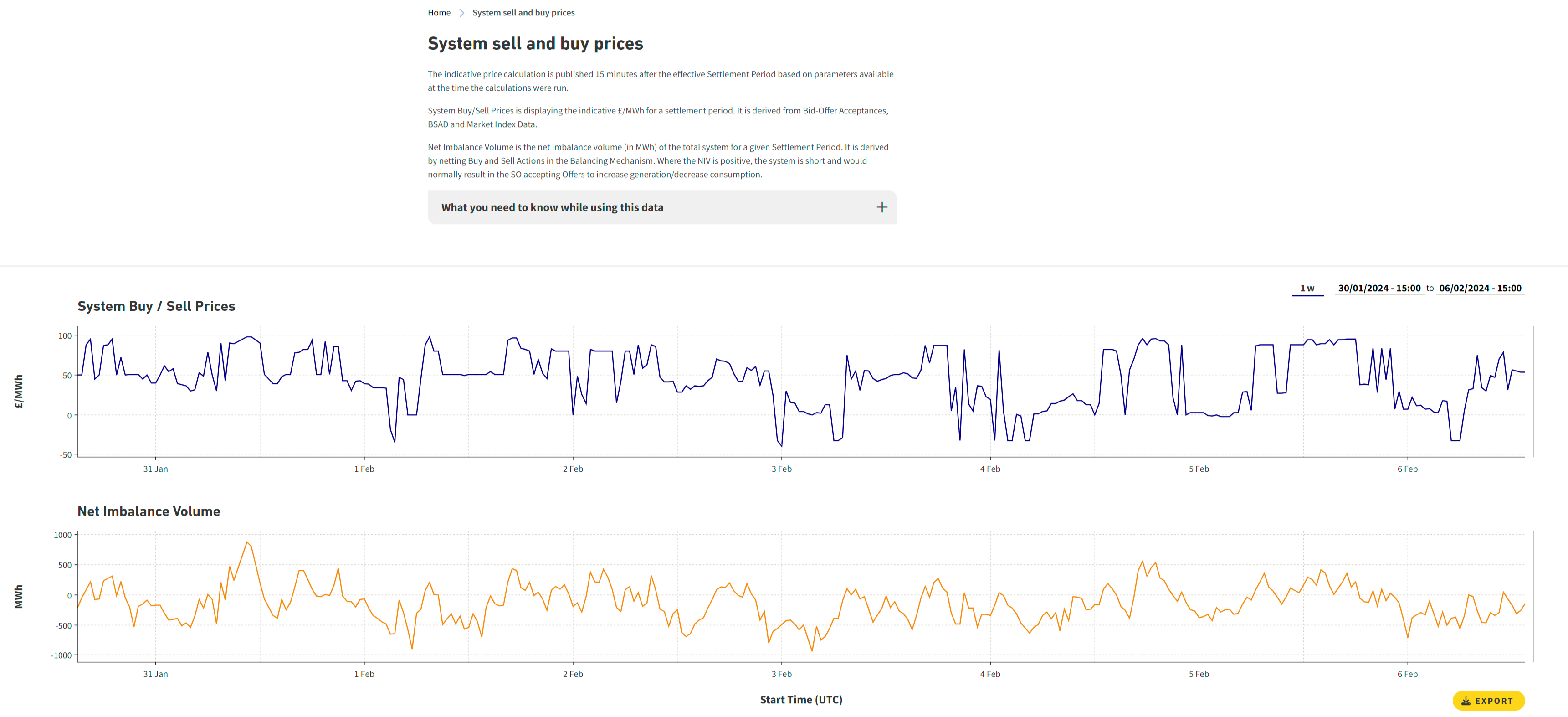Click the Start Time (UTC) axis label
1568x717 pixels.
[800, 699]
